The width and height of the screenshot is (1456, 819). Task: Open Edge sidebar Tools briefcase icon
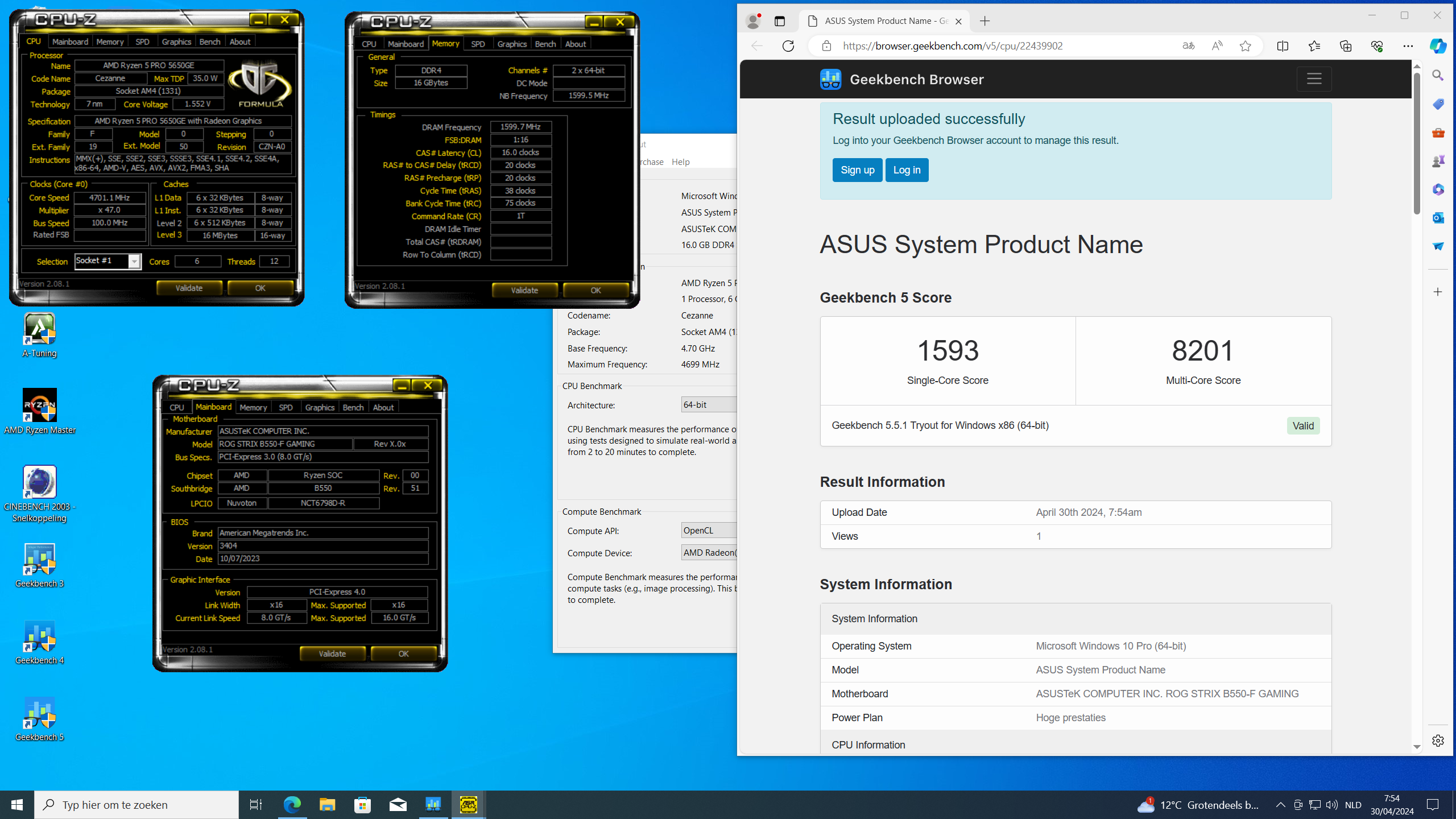[1438, 132]
